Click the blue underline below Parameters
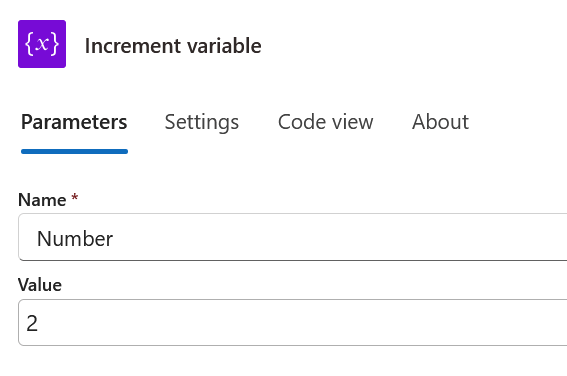Screen dimensions: 567x376 74,151
